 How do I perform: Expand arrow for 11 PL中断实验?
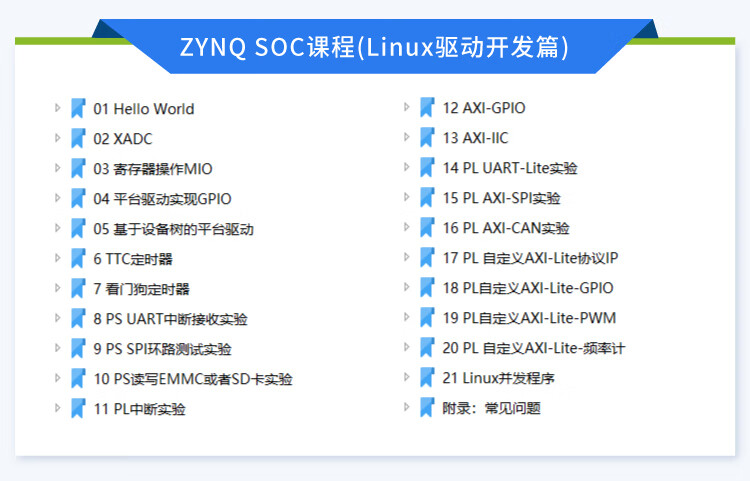tap(57, 408)
